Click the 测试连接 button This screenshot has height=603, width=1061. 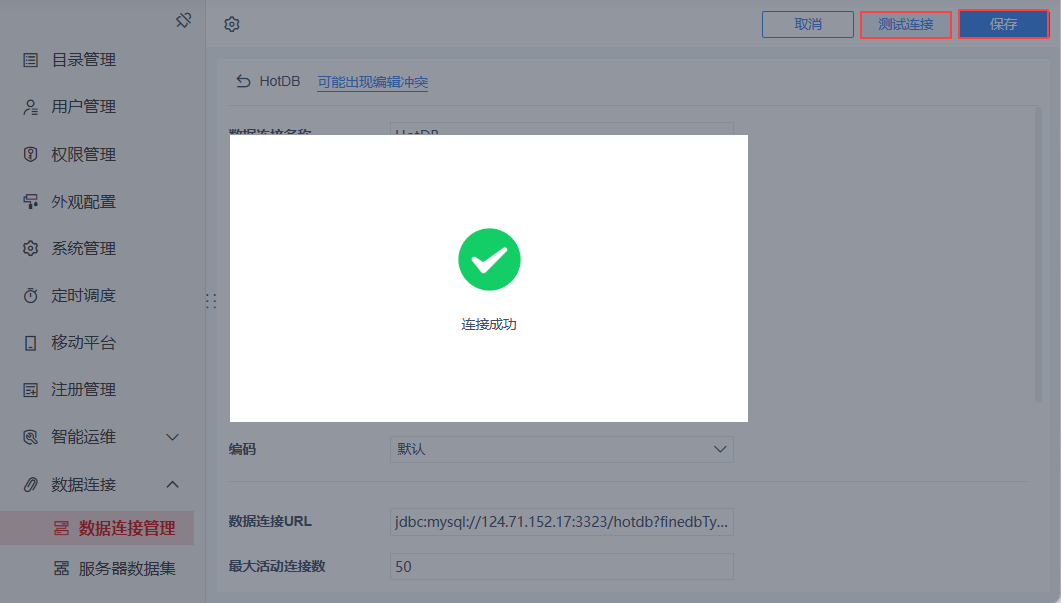[x=905, y=24]
